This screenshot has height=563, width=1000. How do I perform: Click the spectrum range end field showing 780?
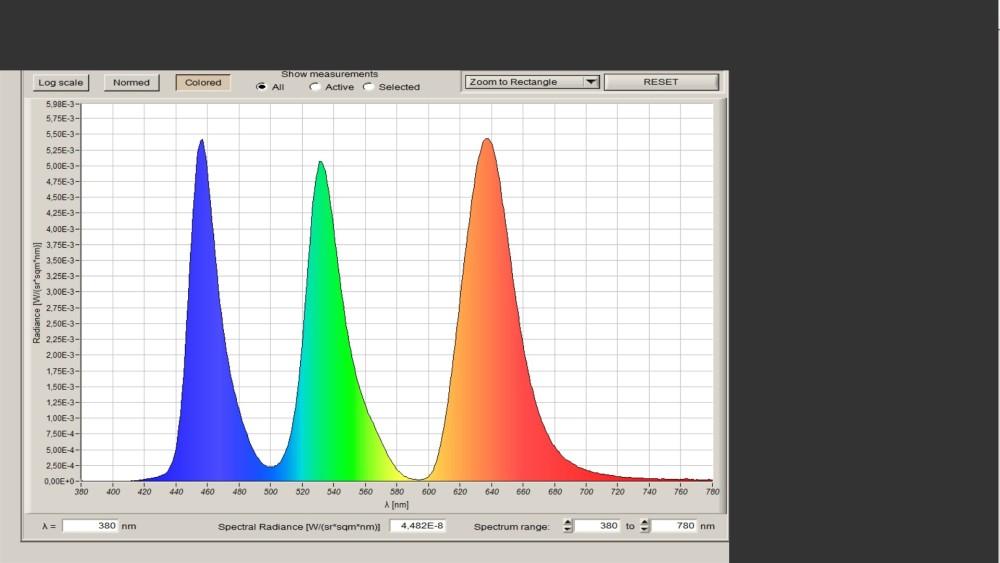pos(673,526)
